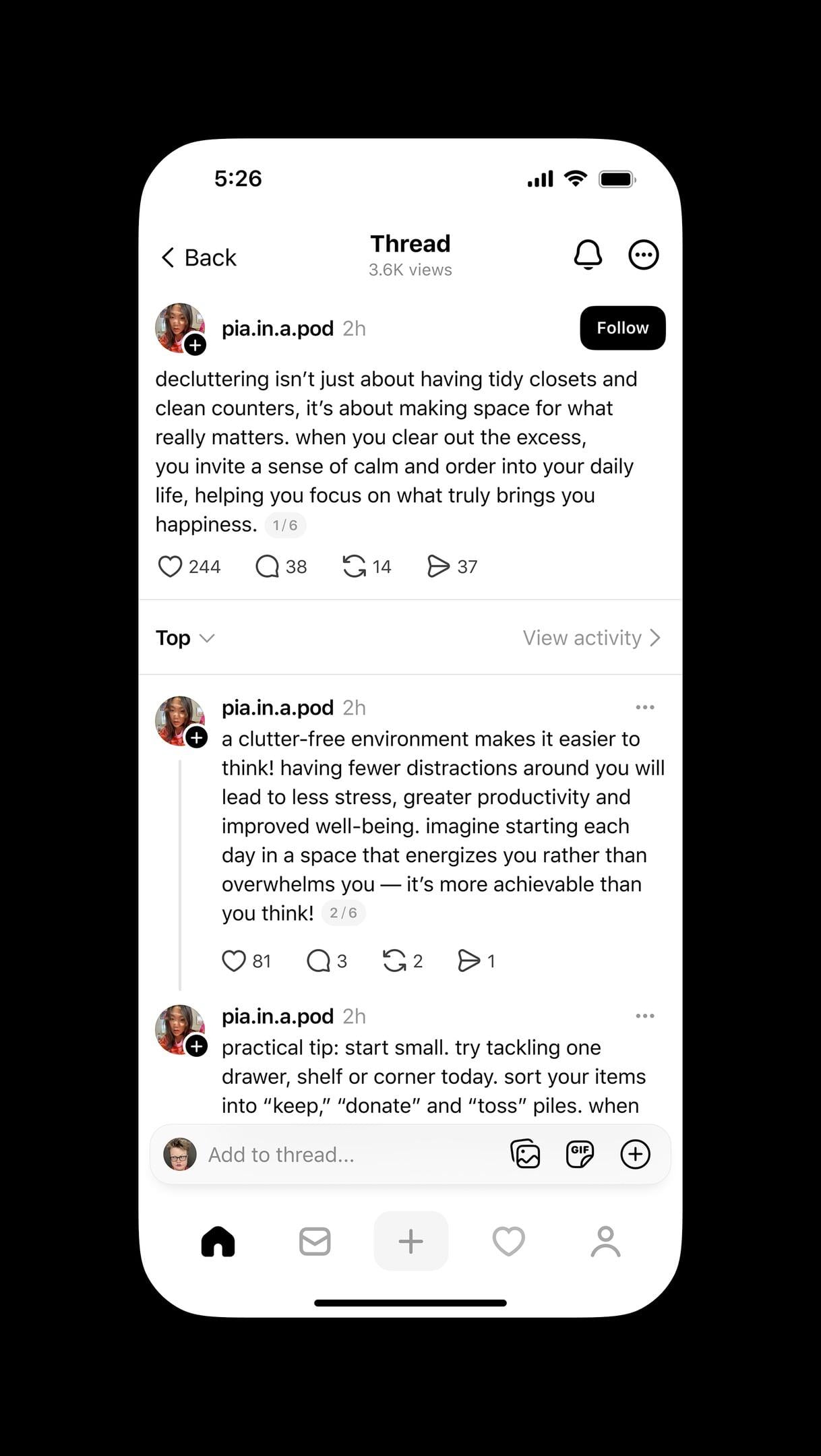Open replies on the post with 38 comments
The width and height of the screenshot is (821, 1456).
[x=268, y=566]
